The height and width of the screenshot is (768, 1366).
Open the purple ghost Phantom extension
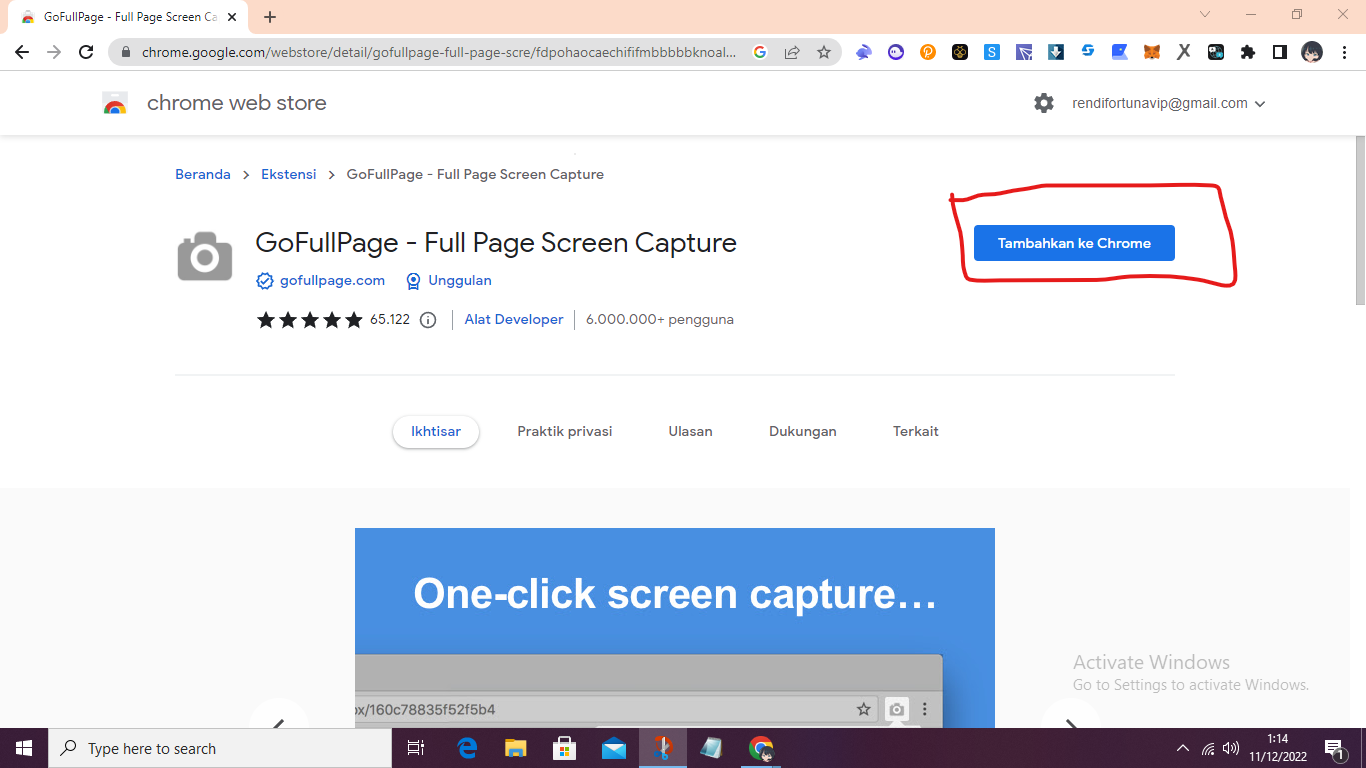pos(896,52)
